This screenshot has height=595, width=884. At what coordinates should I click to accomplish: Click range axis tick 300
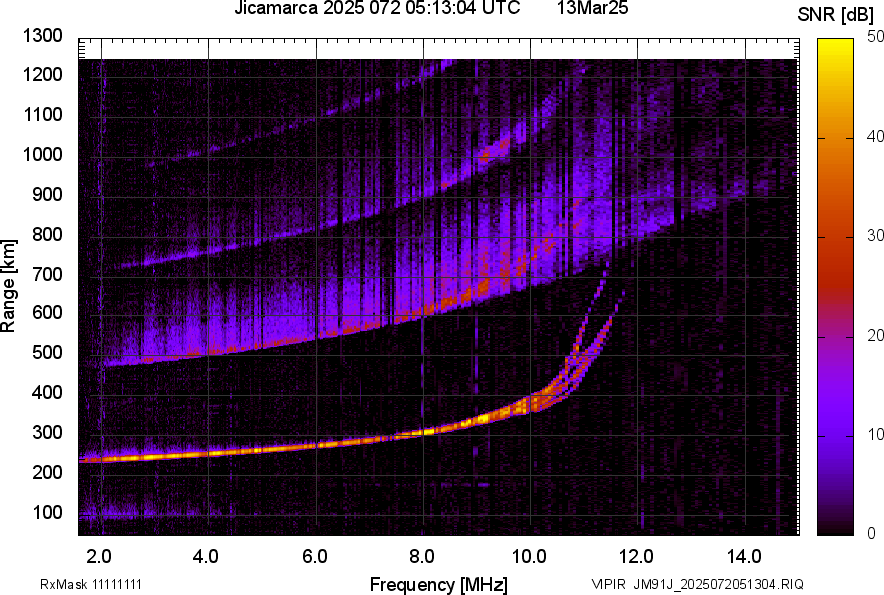click(x=47, y=433)
